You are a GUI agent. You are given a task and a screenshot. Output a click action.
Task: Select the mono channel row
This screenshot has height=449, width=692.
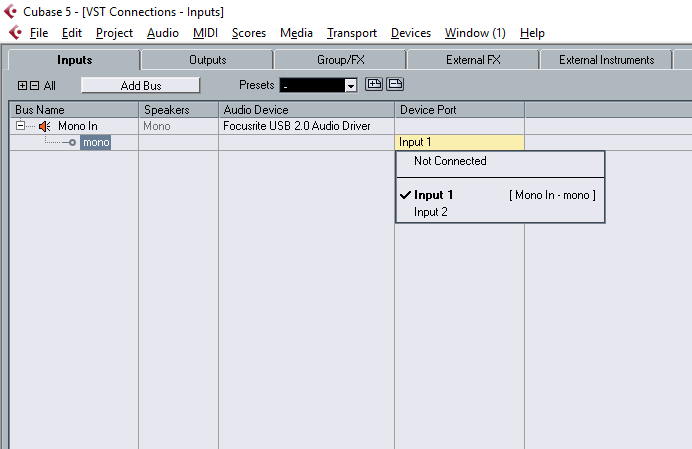pos(96,142)
